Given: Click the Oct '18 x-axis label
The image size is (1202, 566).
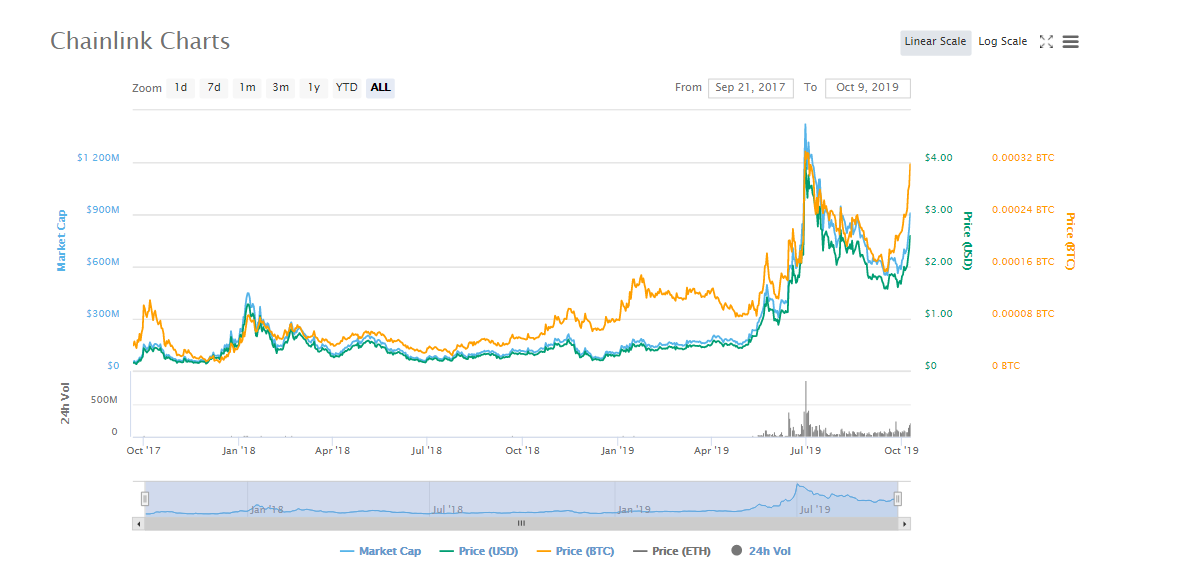Looking at the screenshot, I should pyautogui.click(x=523, y=451).
